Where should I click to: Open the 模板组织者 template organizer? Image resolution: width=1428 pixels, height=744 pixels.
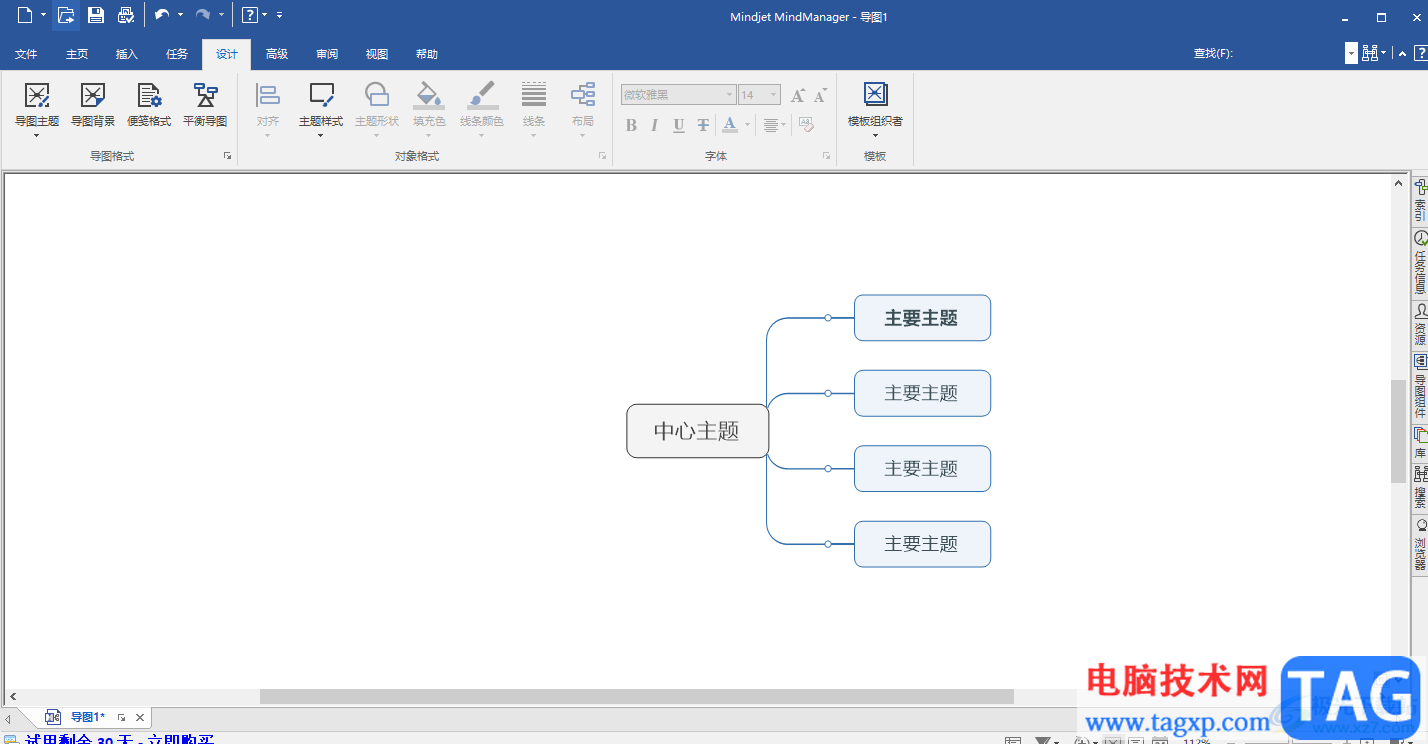(x=875, y=110)
